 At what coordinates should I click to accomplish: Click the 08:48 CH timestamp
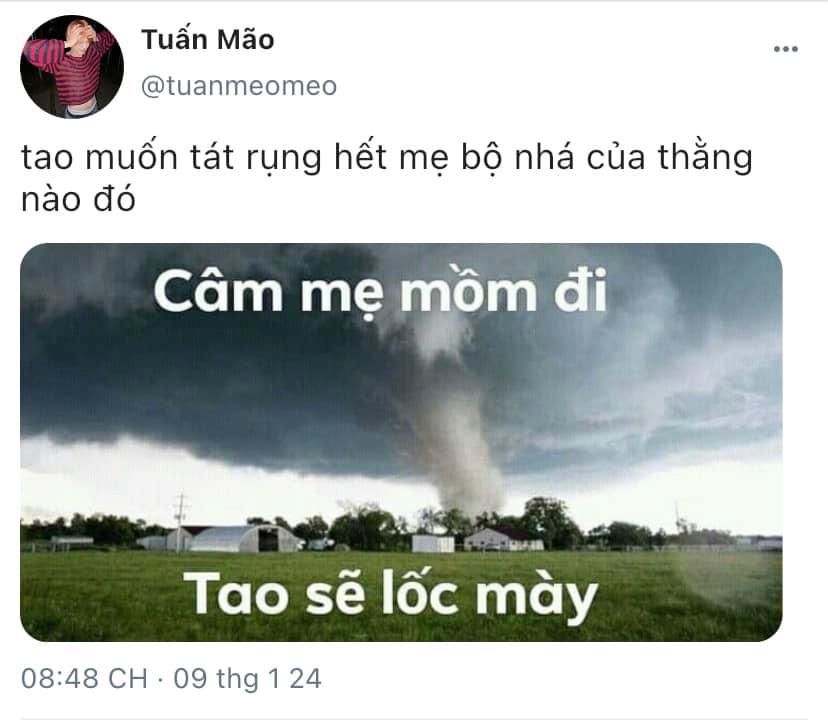click(84, 679)
